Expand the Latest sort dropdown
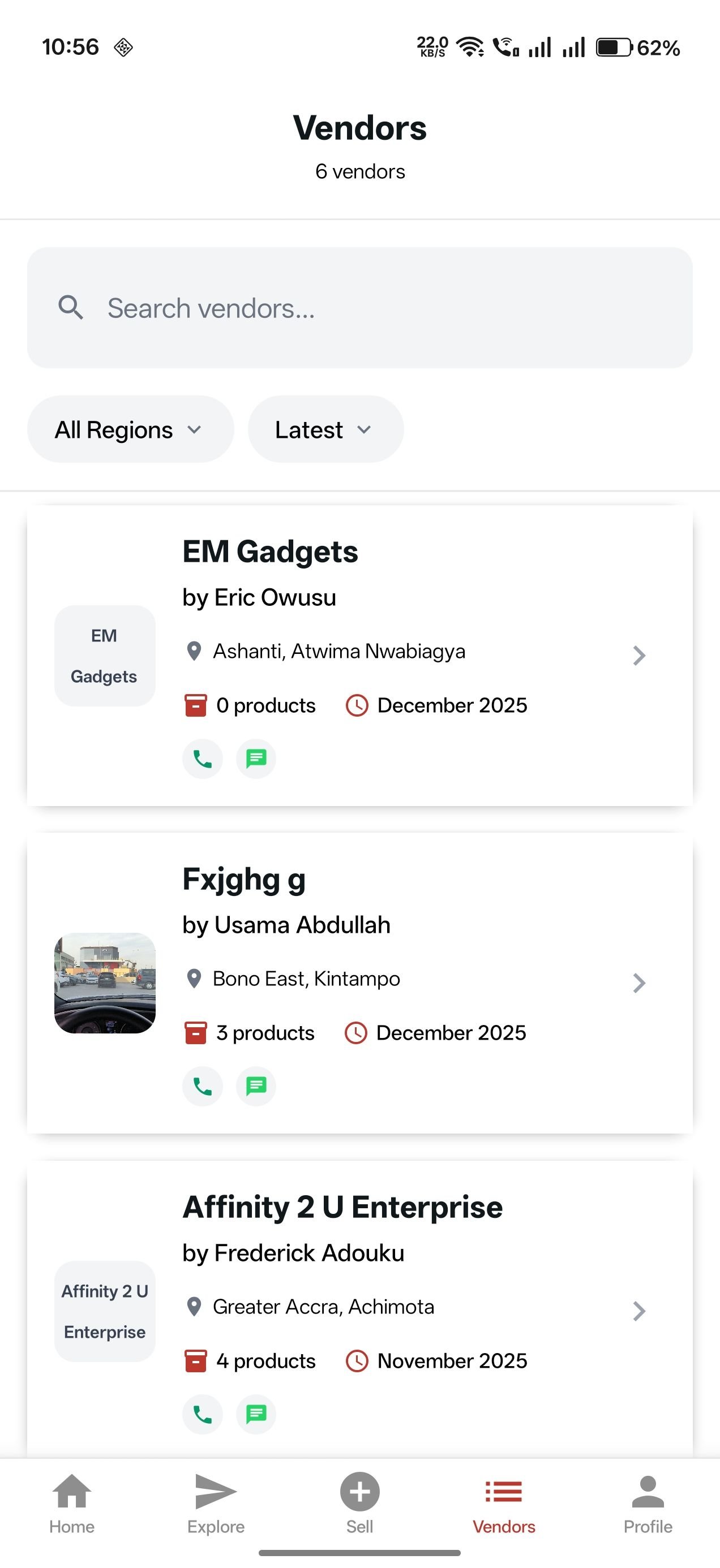 point(325,430)
